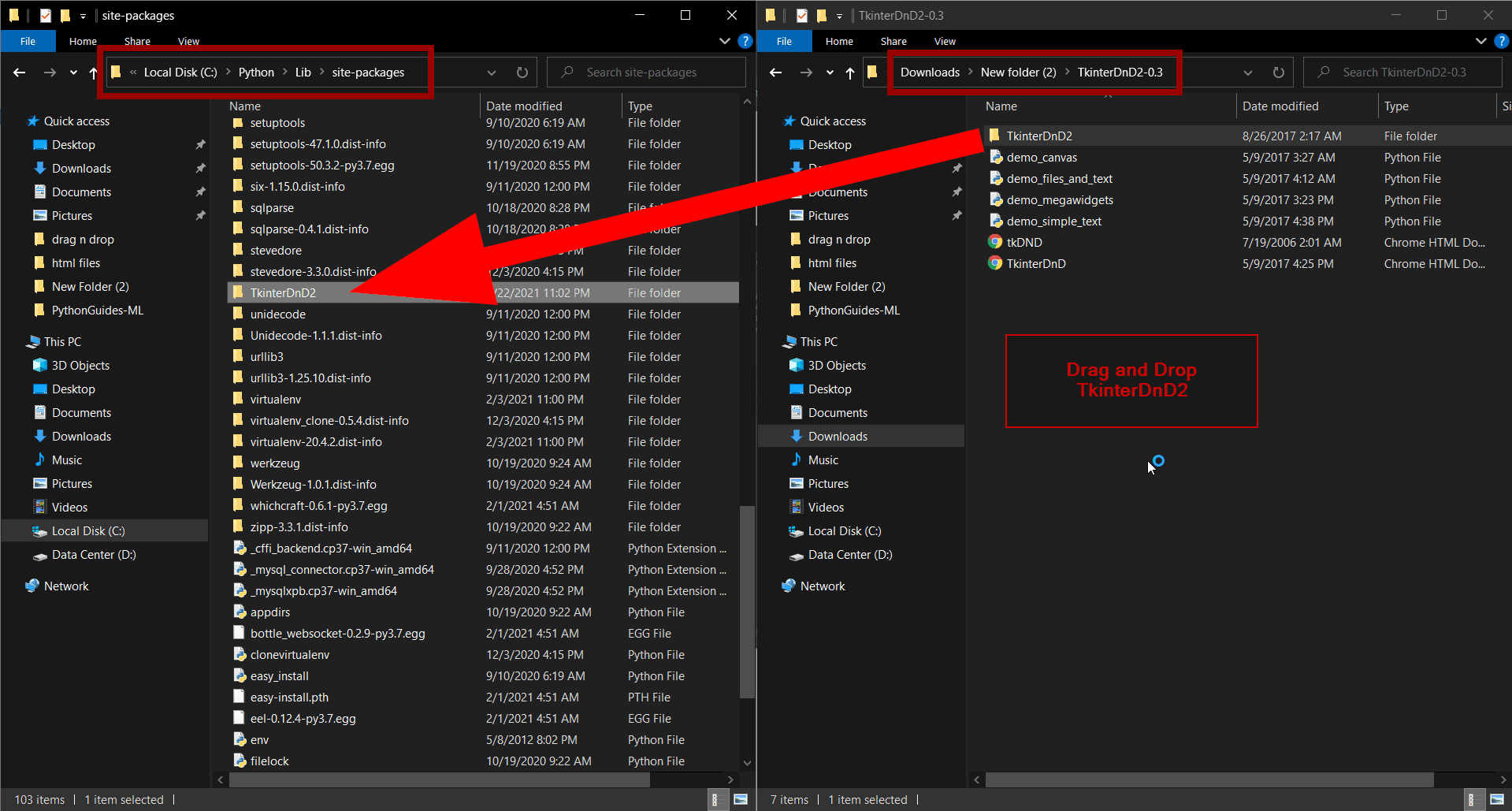Refresh the site-packages folder view
This screenshot has width=1512, height=811.
(522, 73)
